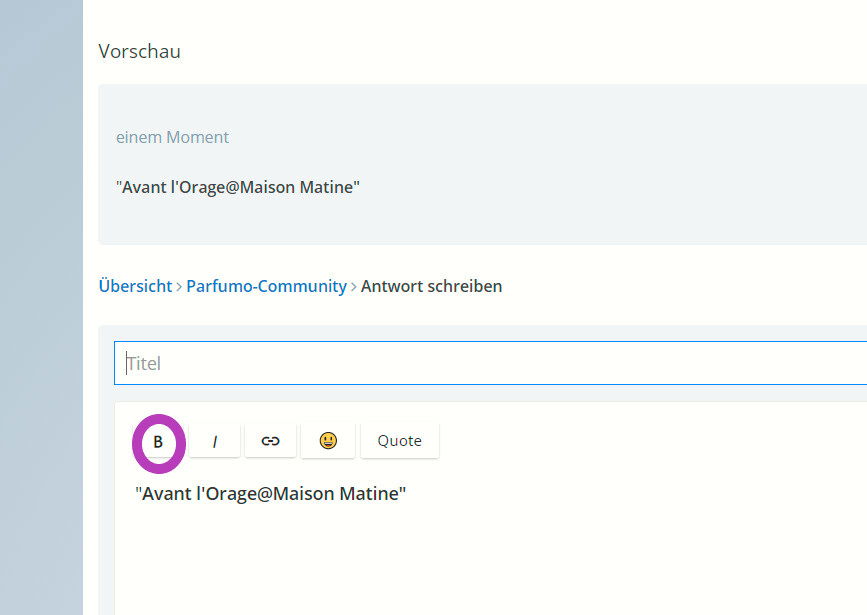This screenshot has height=615, width=867.
Task: Go to Übersicht in the breadcrumb
Action: [x=135, y=286]
